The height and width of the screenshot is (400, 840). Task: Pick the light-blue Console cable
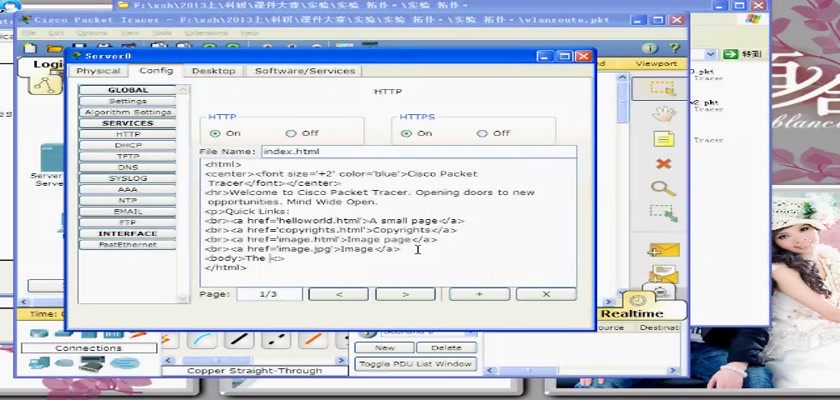[202, 339]
